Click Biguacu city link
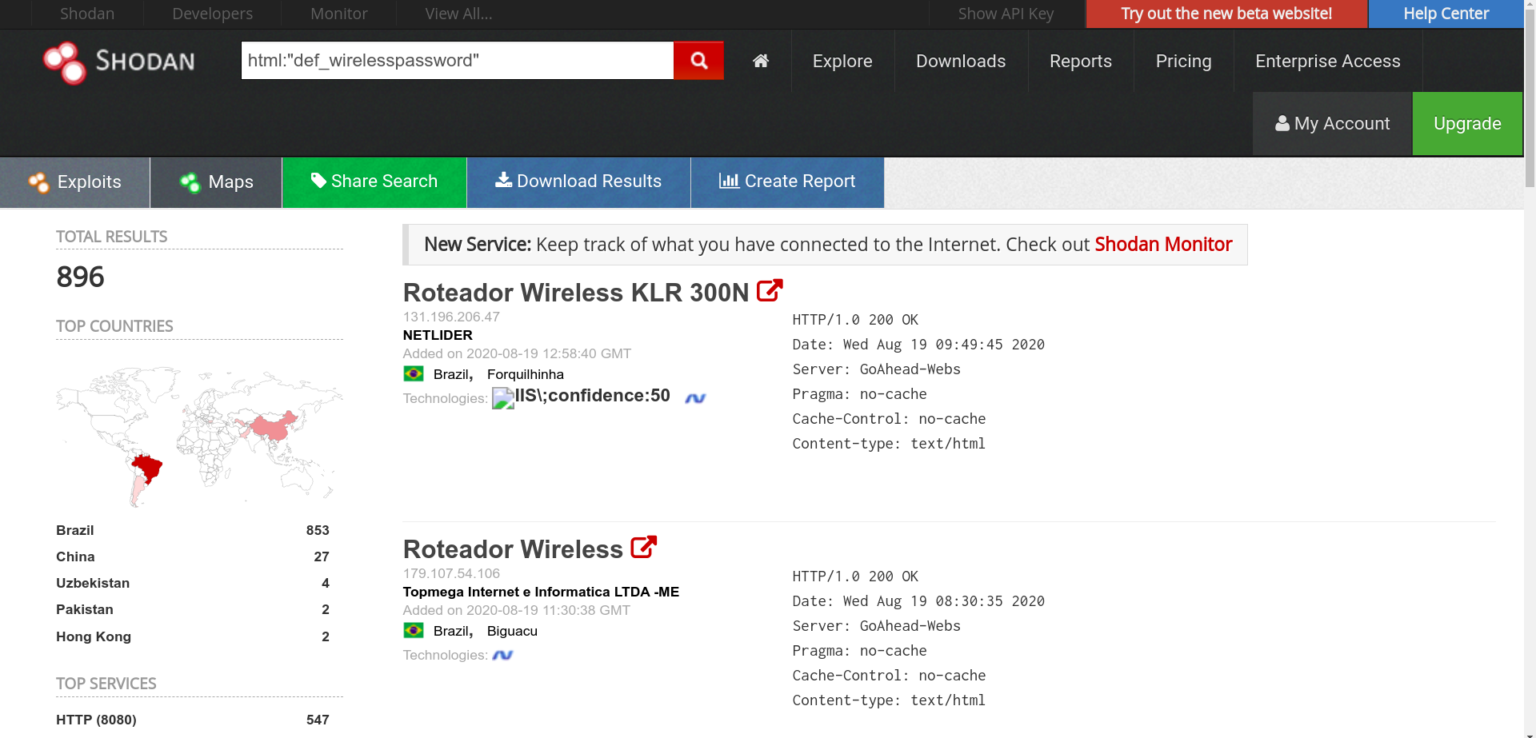Viewport: 1536px width, 738px height. pyautogui.click(x=512, y=631)
